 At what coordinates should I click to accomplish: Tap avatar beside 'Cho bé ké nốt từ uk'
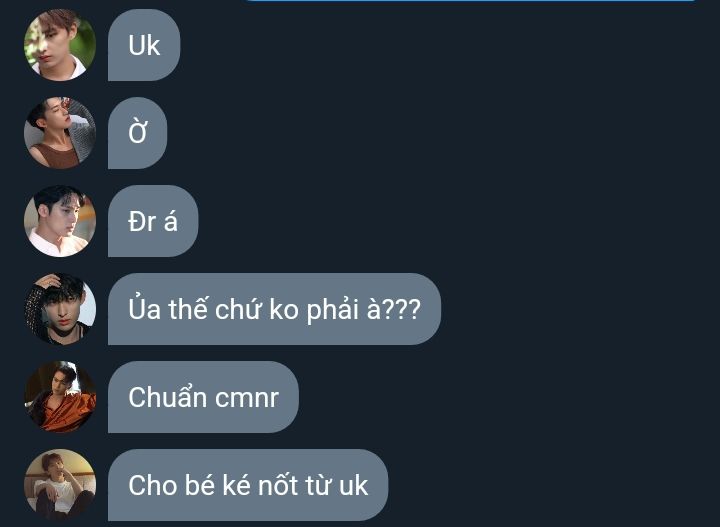pos(60,485)
